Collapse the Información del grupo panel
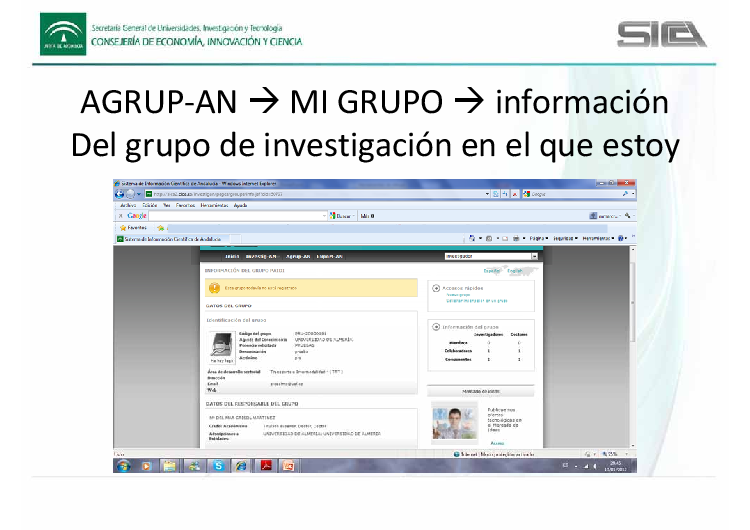750x530 pixels. pos(436,326)
